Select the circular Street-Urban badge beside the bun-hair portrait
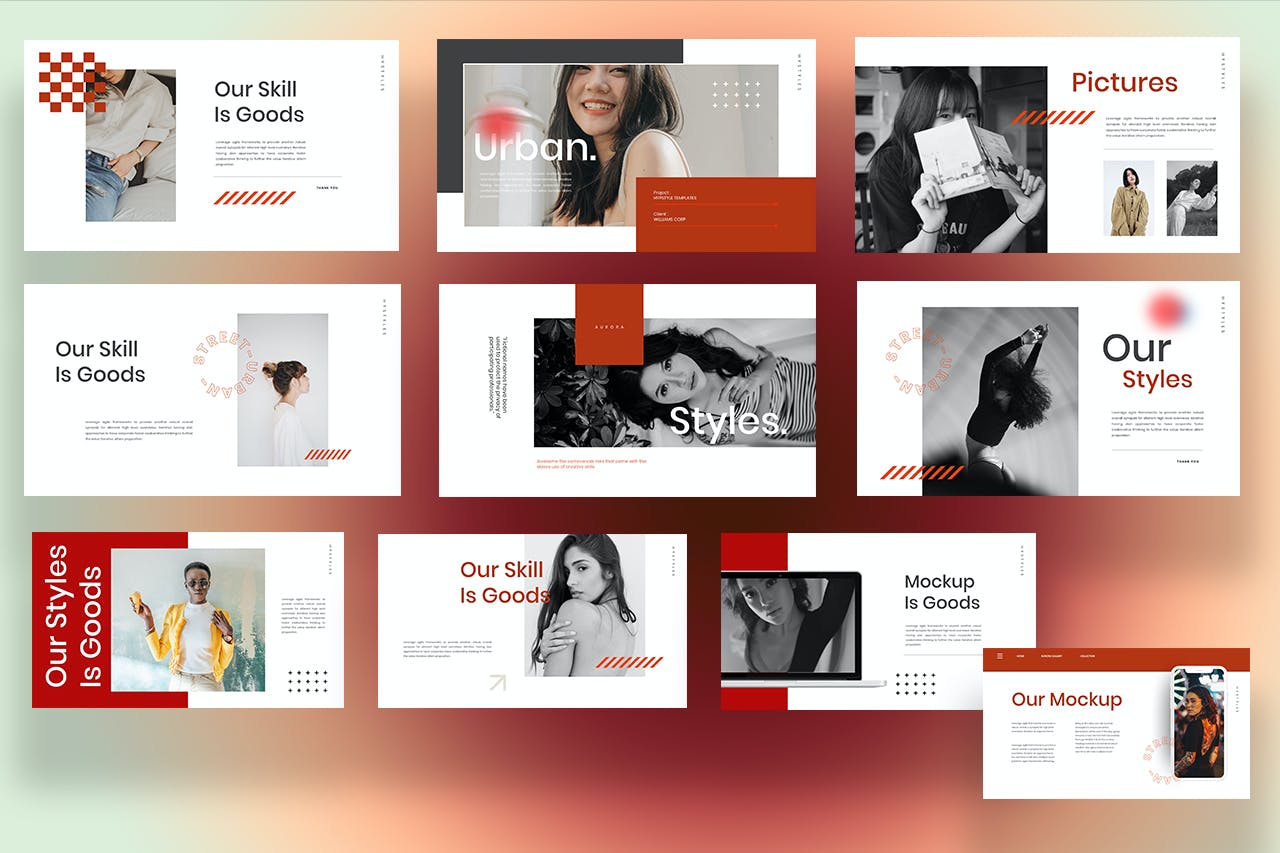This screenshot has width=1280, height=853. coord(224,367)
